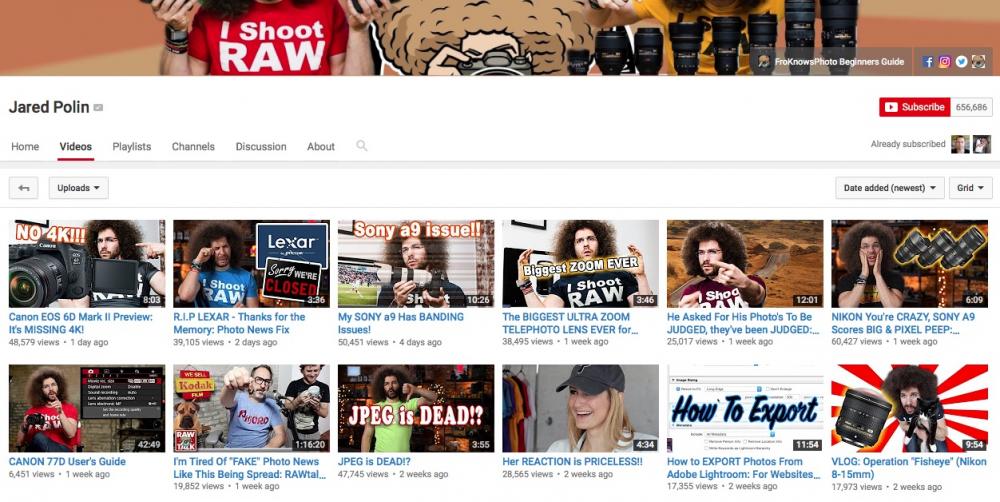Image resolution: width=1000 pixels, height=502 pixels.
Task: Open "JPEG is DEAD!?" video title link
Action: pyautogui.click(x=374, y=462)
